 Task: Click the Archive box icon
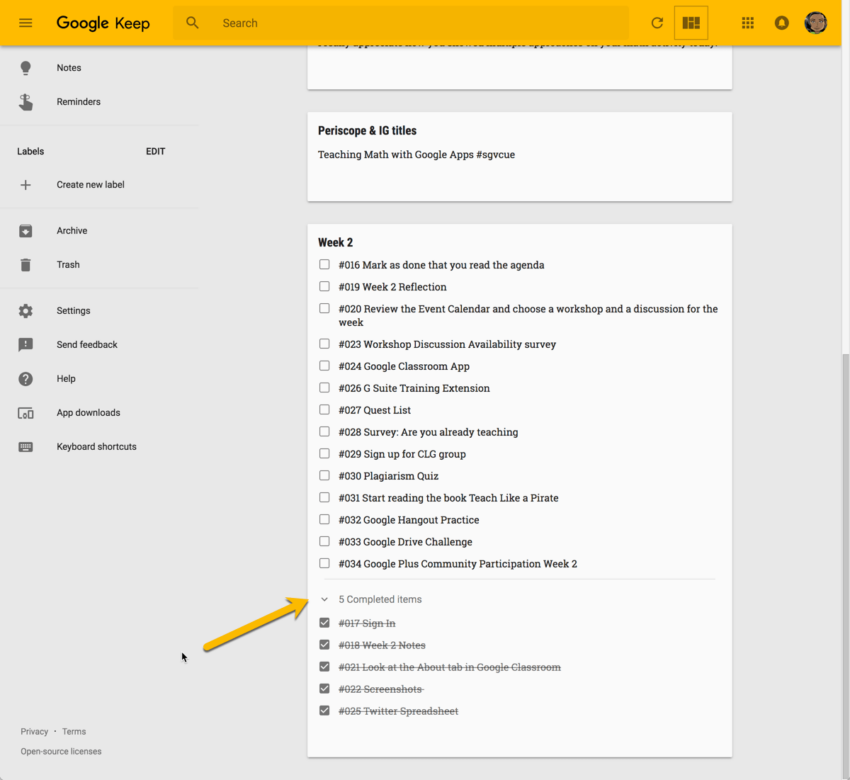pos(25,231)
